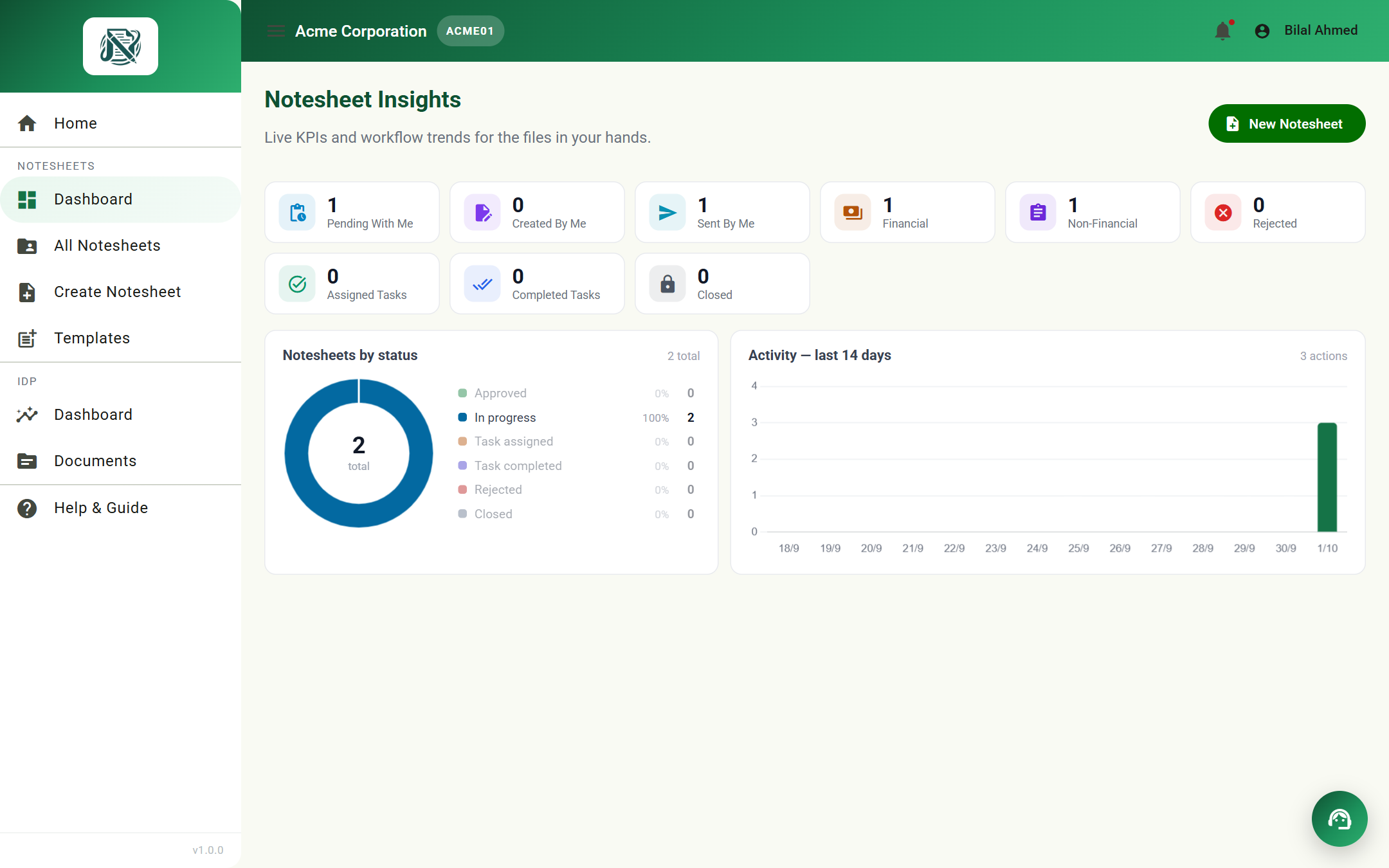Click the Created By Me document icon
Screen dimensions: 1389x868
coord(482,212)
